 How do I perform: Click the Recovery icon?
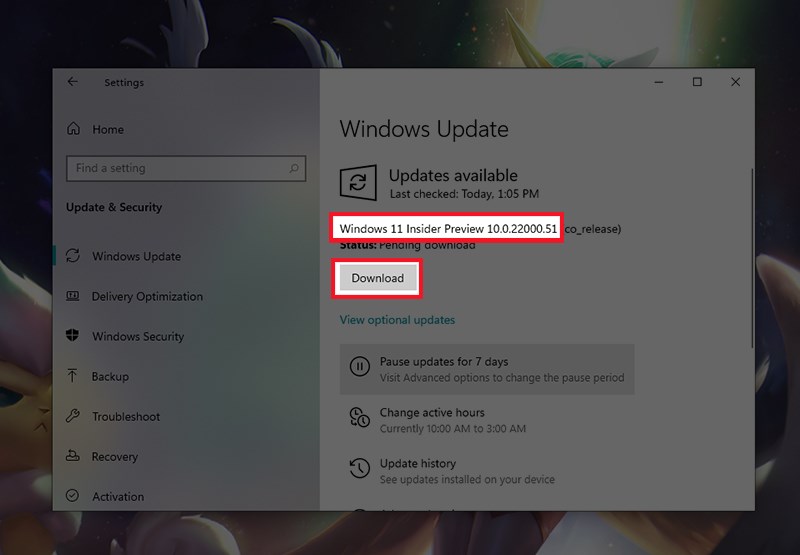(x=72, y=456)
